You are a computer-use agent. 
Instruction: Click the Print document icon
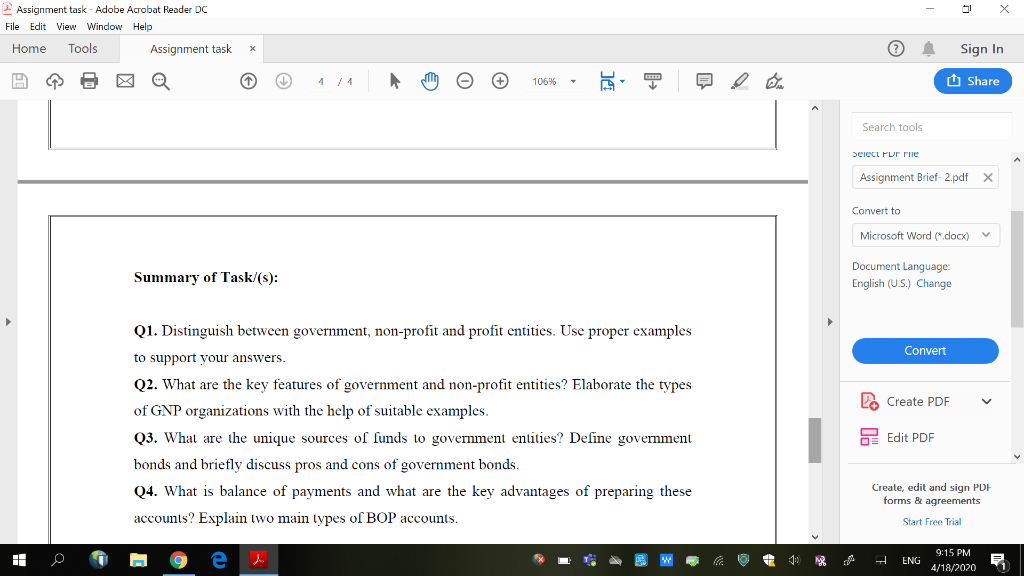point(89,81)
